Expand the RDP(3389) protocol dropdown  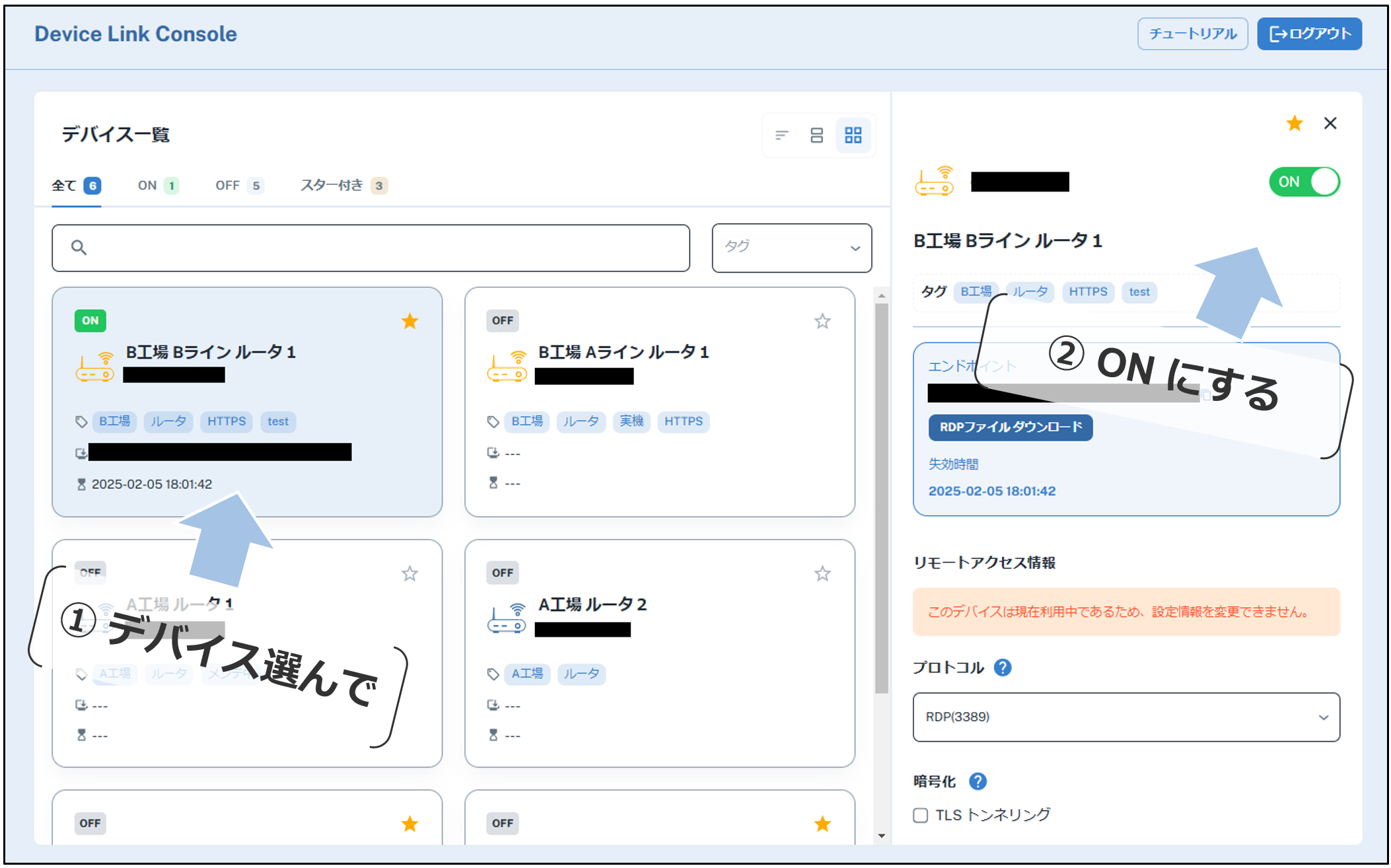coord(1125,717)
